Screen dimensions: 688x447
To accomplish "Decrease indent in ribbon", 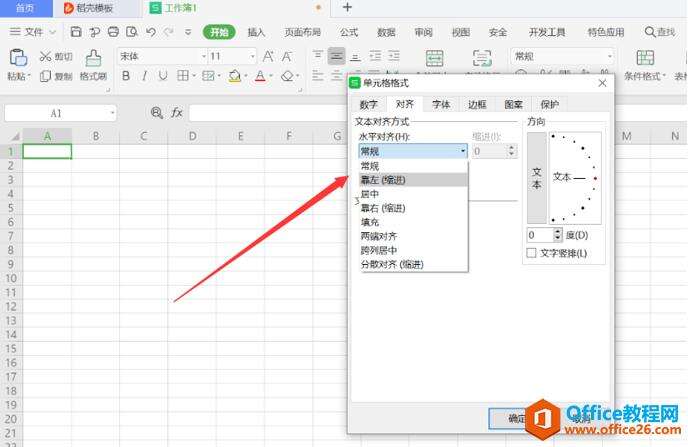I will point(375,56).
